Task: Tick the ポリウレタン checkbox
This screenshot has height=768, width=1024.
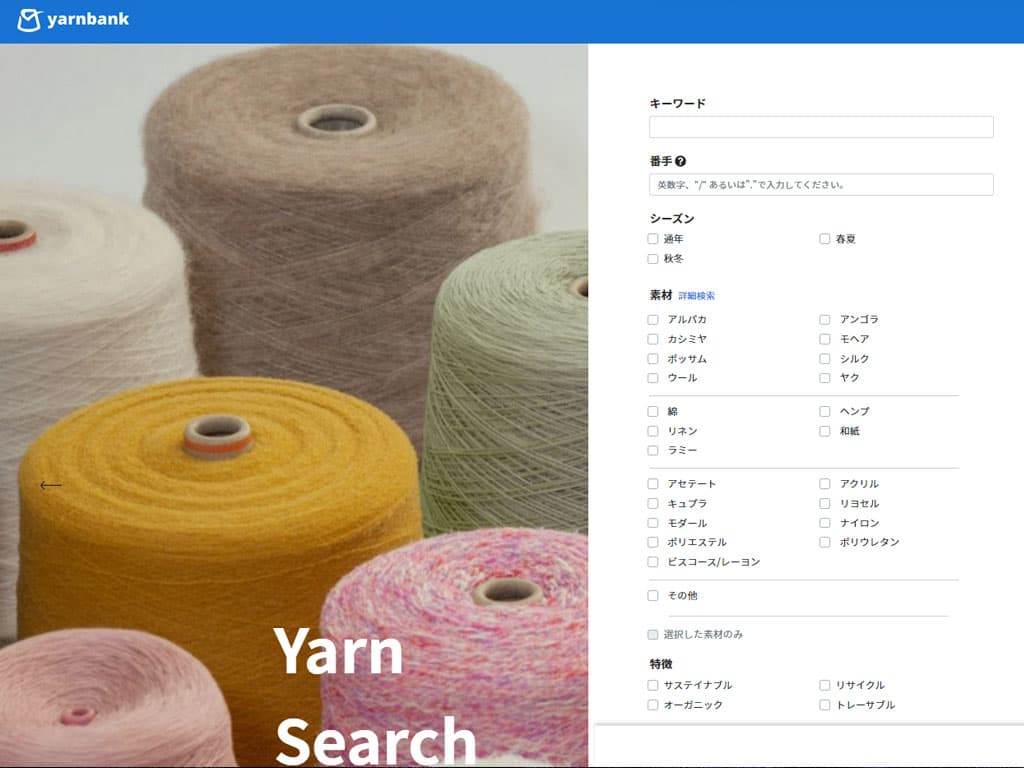Action: click(825, 542)
